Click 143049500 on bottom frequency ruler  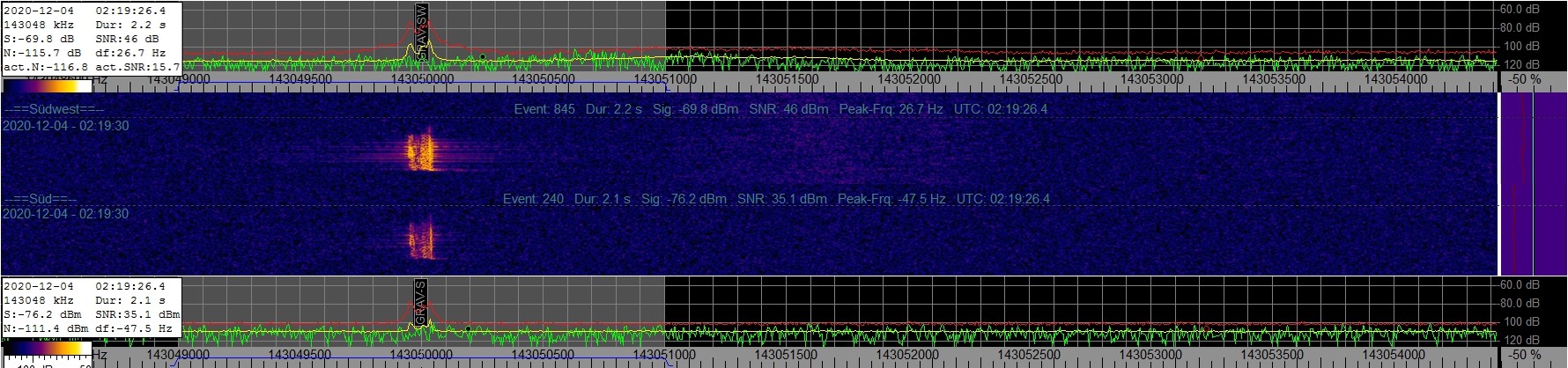(x=300, y=355)
